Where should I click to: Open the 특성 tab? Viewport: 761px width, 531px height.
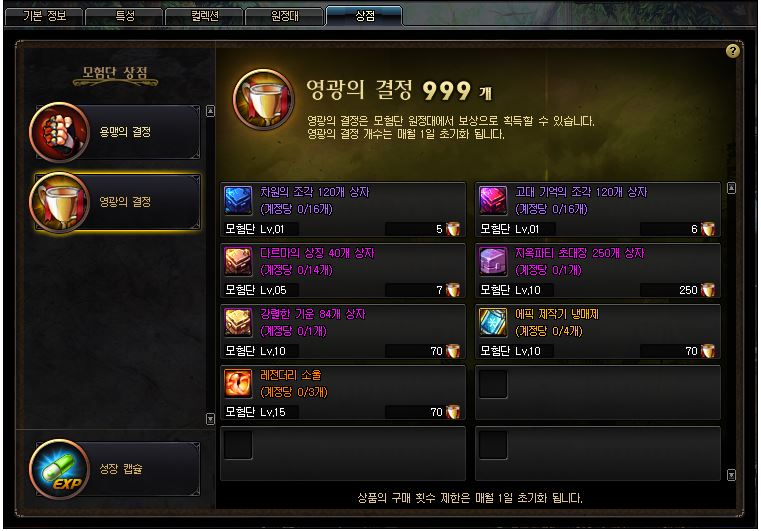tap(124, 16)
